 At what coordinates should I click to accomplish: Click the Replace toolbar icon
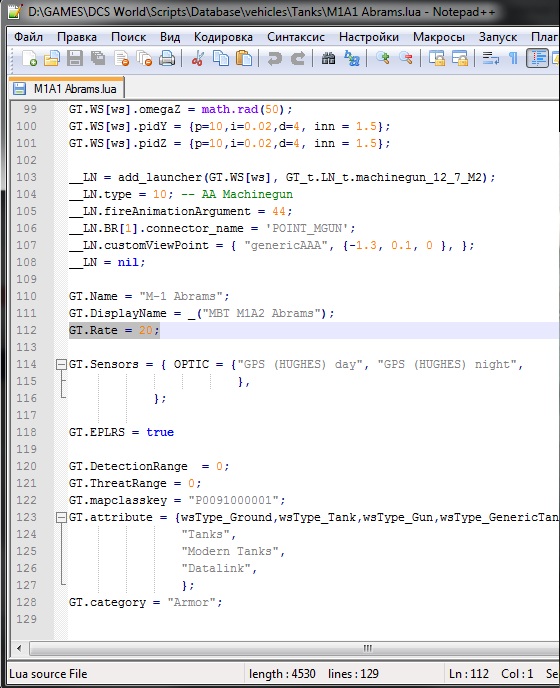point(352,58)
